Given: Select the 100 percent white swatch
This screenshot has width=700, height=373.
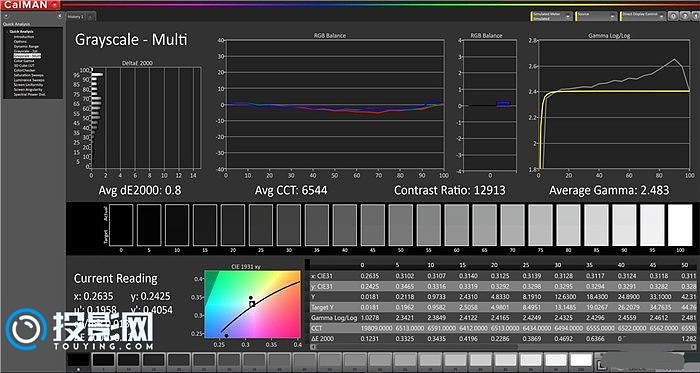Looking at the screenshot, I should tap(680, 225).
